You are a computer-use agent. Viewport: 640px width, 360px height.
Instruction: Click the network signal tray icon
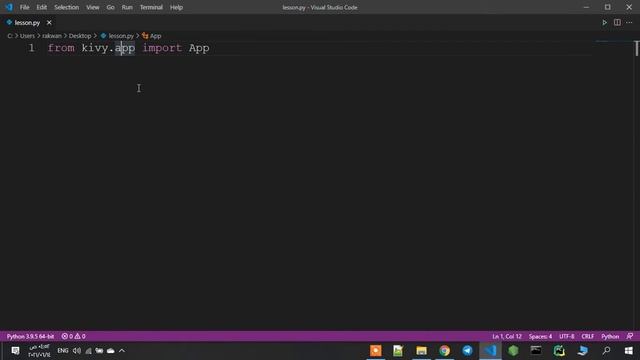88,351
